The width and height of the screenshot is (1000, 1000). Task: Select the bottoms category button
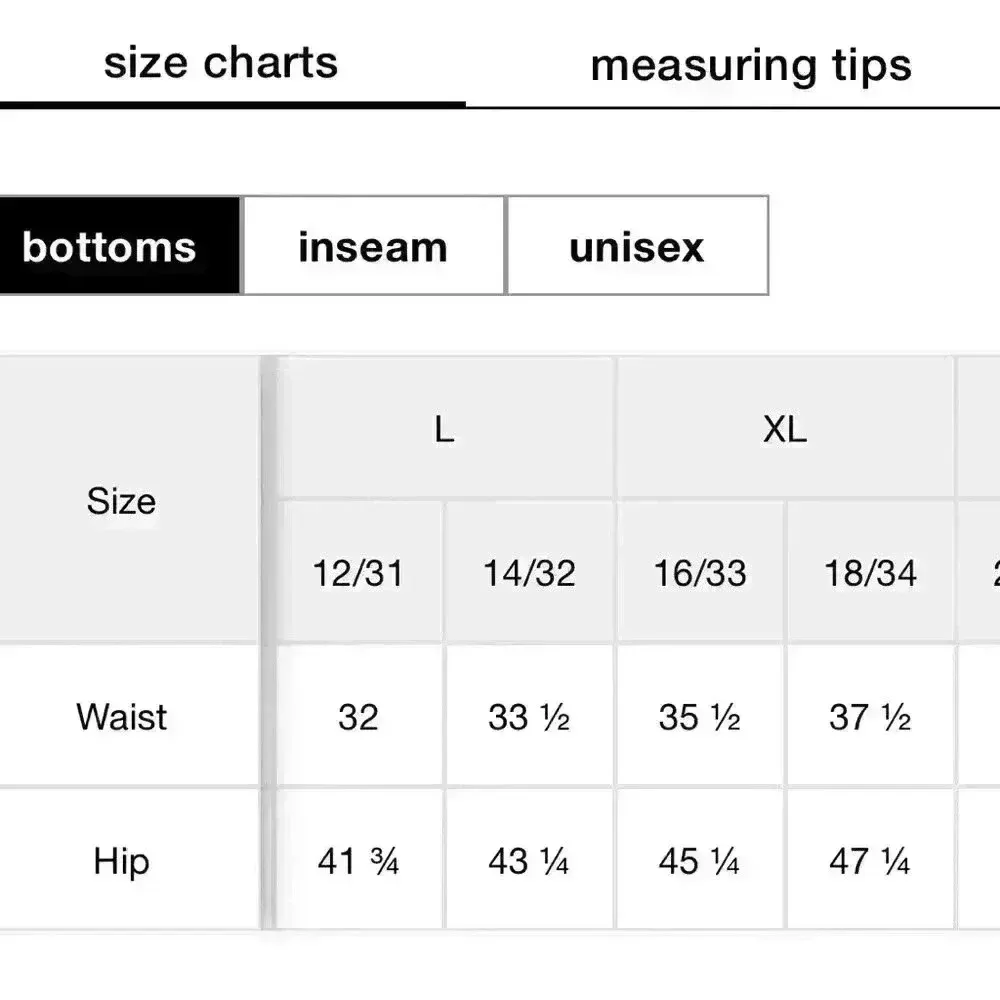(x=110, y=246)
